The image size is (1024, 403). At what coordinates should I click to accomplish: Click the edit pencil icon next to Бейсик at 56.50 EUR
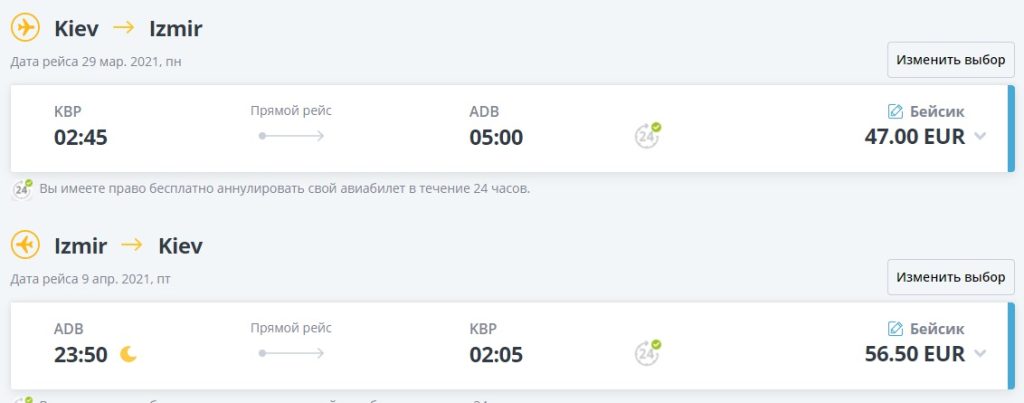tap(896, 329)
